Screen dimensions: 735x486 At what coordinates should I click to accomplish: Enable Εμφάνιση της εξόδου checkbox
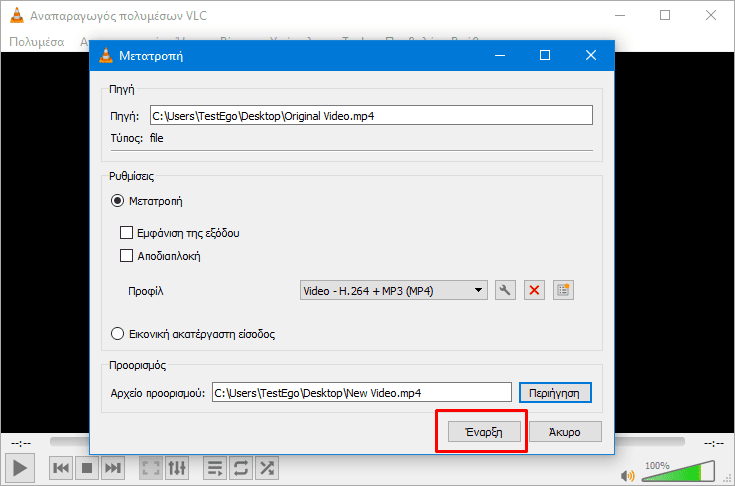(127, 232)
